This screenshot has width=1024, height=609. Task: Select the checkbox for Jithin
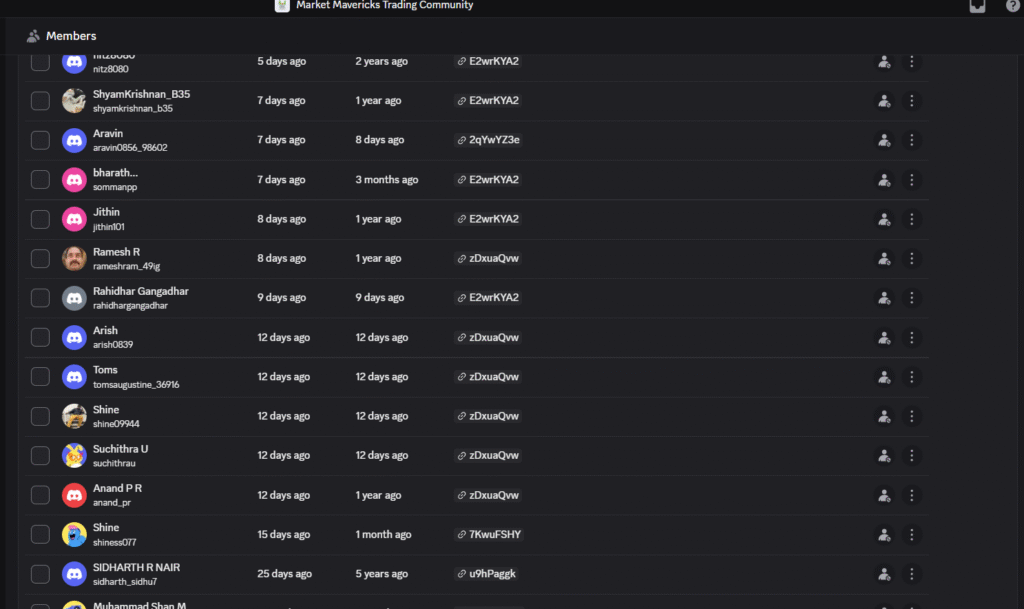click(x=40, y=219)
